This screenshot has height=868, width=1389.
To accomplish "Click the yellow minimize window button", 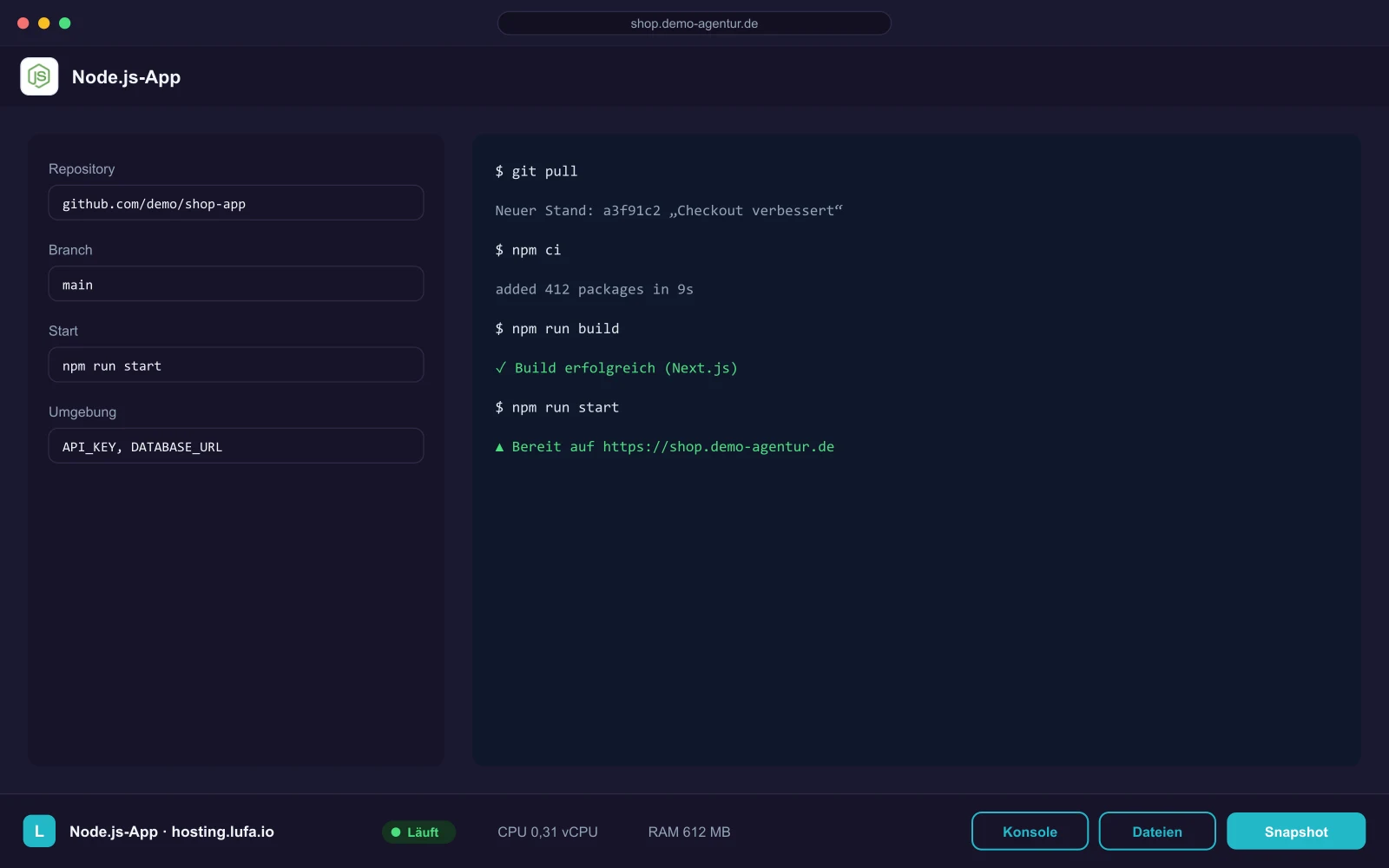I will [44, 23].
